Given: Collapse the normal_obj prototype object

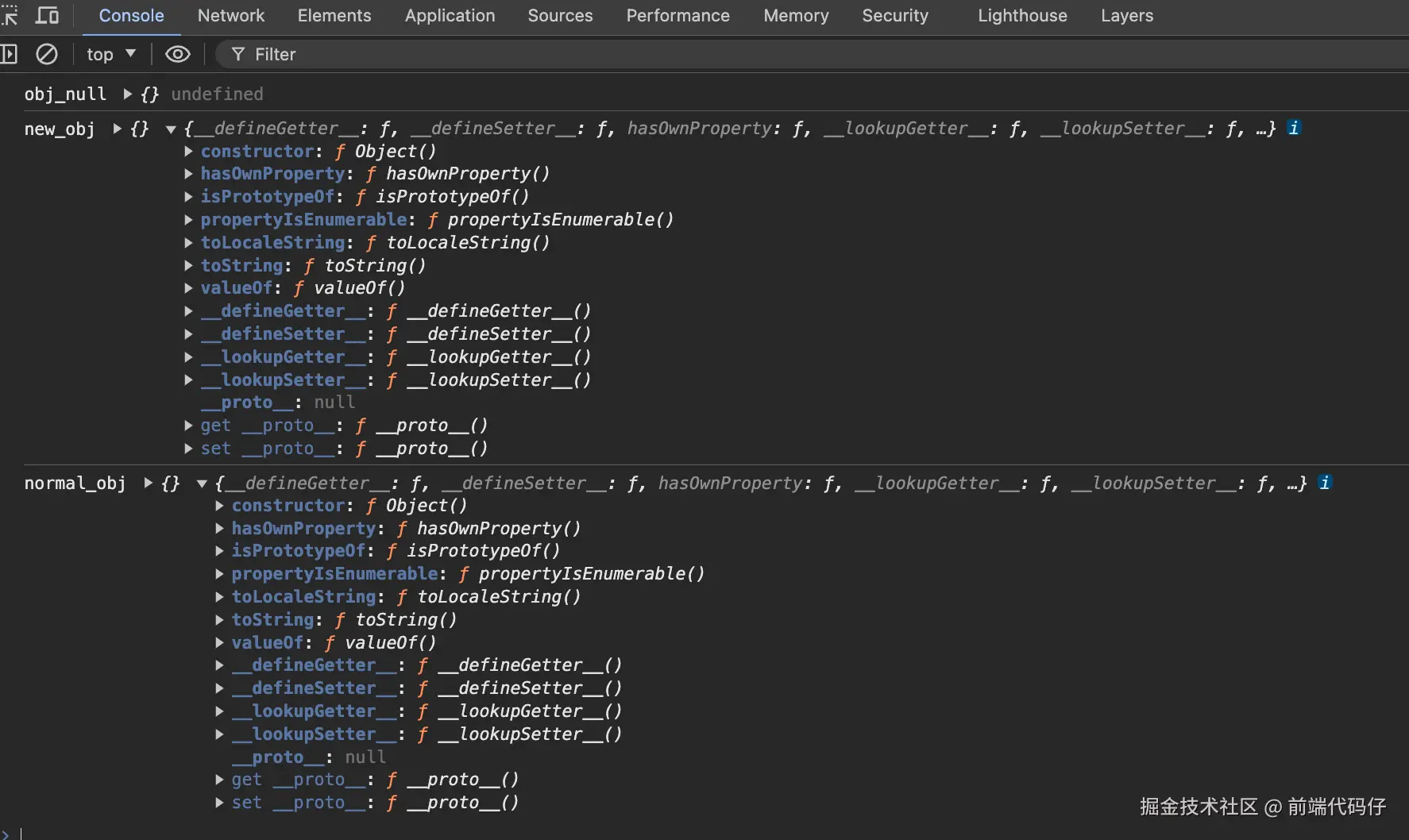Looking at the screenshot, I should coord(202,483).
